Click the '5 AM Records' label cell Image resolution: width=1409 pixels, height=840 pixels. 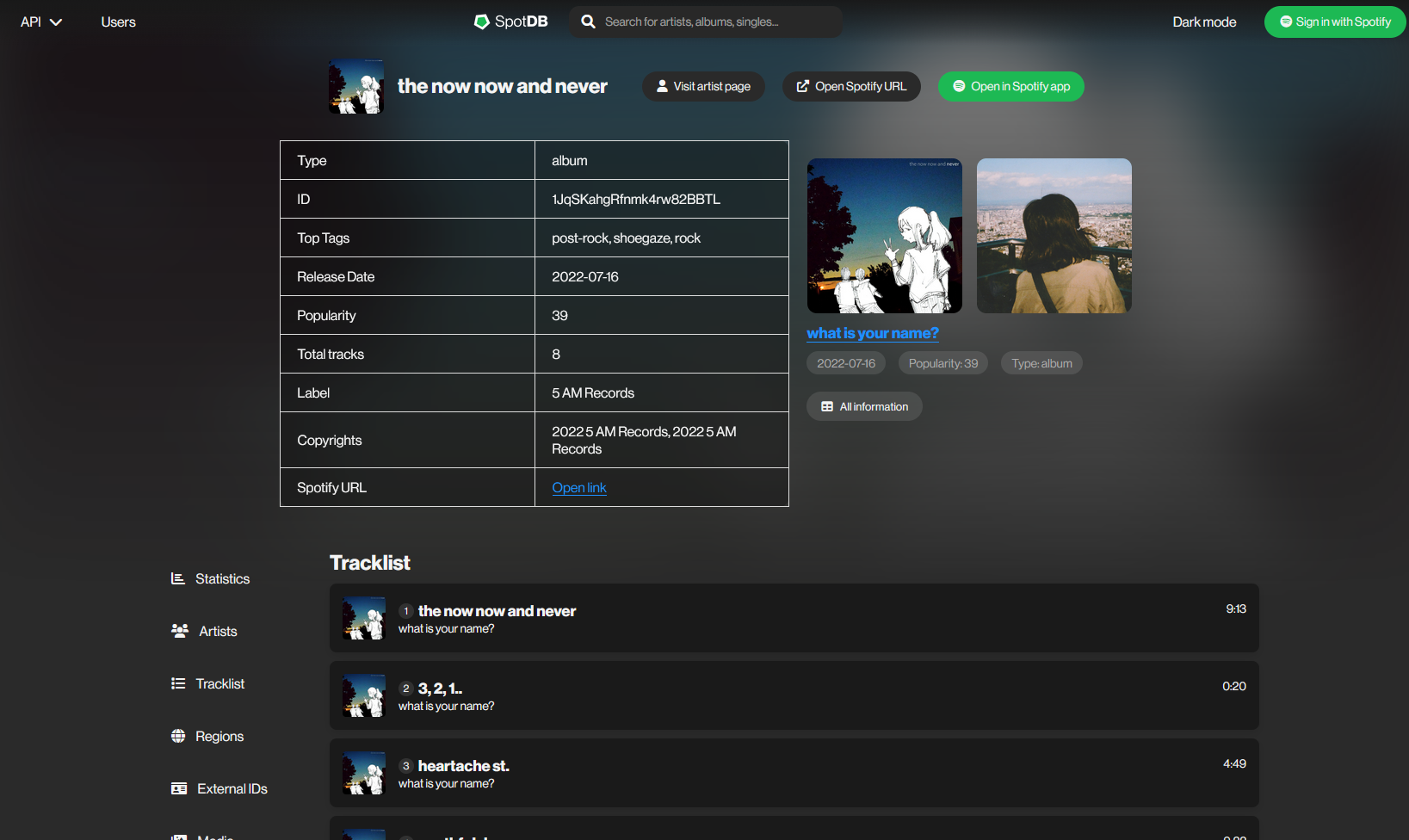[662, 392]
